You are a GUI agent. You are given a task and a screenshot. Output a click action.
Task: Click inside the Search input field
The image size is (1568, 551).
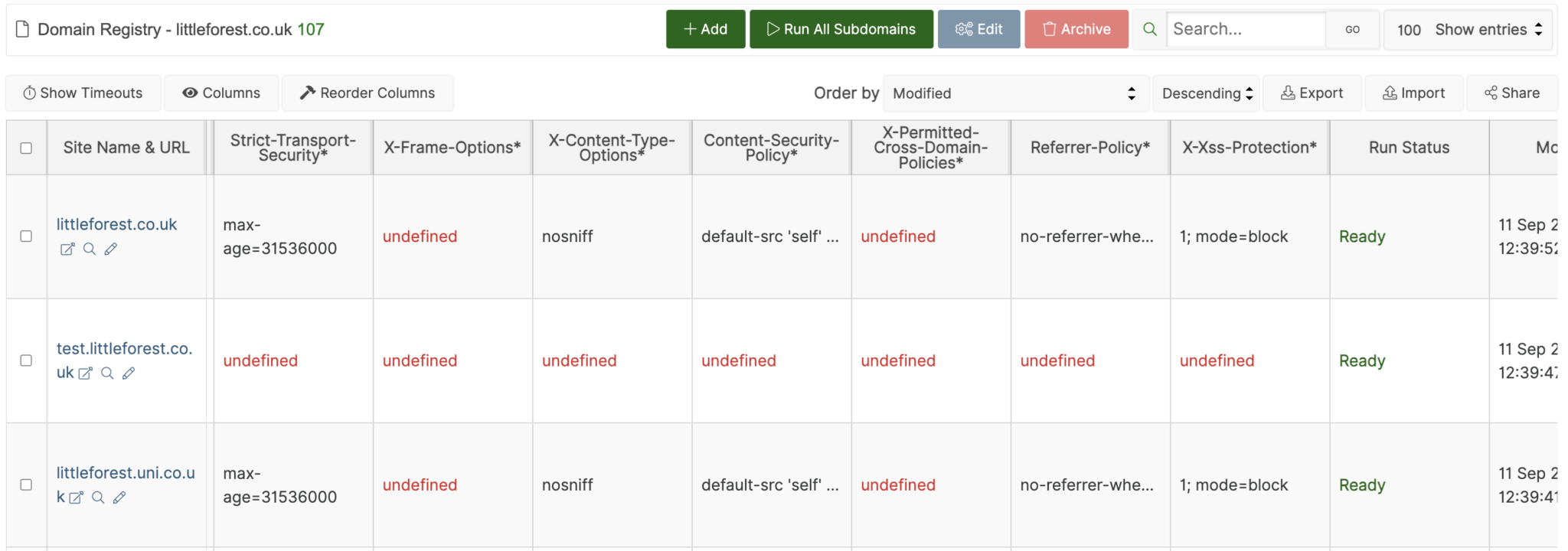pyautogui.click(x=1246, y=29)
